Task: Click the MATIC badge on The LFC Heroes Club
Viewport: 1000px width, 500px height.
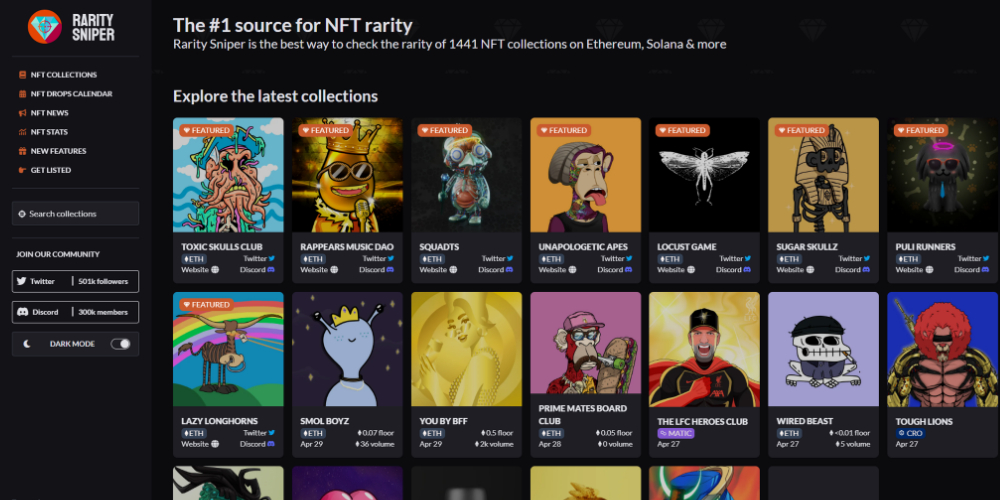Action: click(x=676, y=434)
